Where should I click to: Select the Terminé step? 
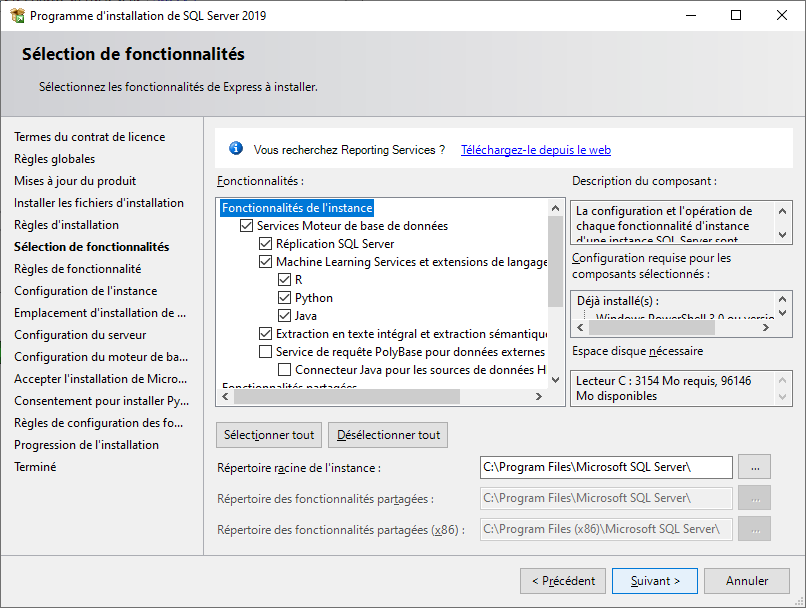pos(35,467)
